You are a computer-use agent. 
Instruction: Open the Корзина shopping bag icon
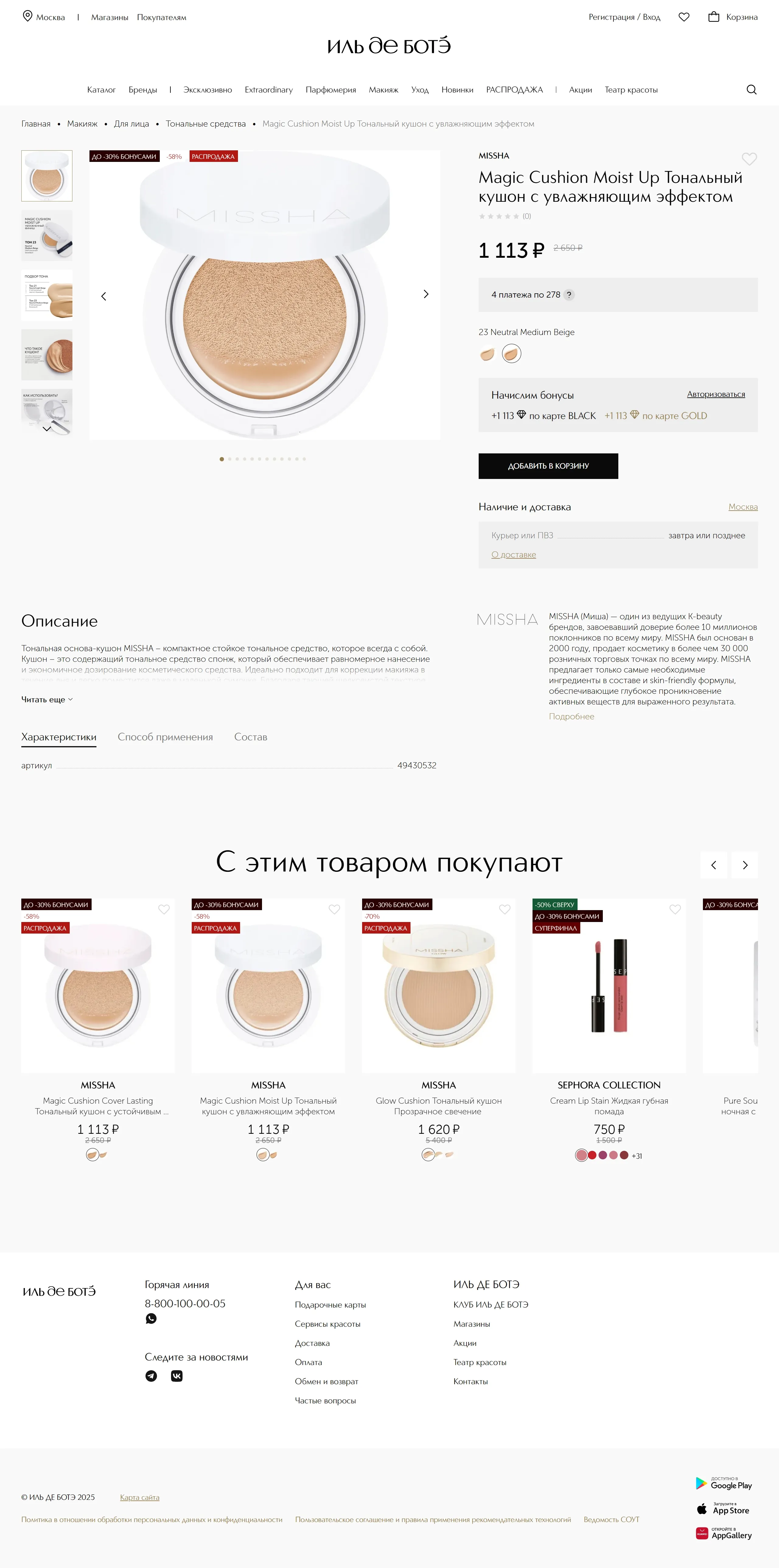pos(714,17)
